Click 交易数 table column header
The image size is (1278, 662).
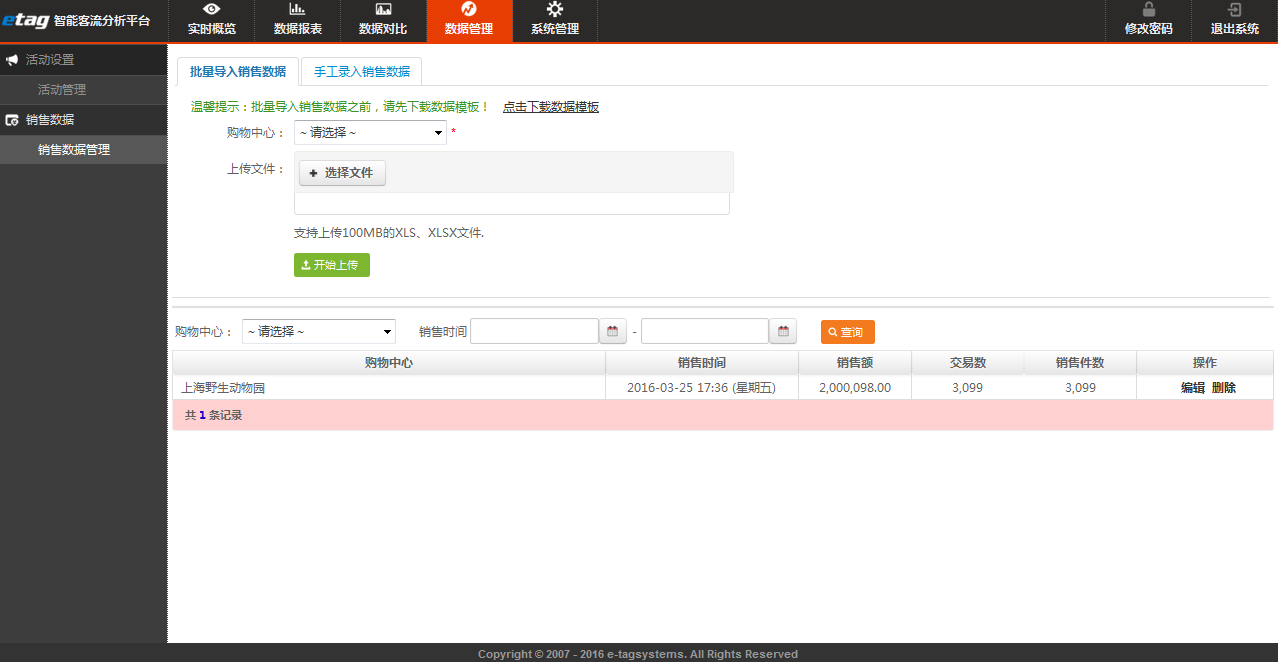click(968, 363)
